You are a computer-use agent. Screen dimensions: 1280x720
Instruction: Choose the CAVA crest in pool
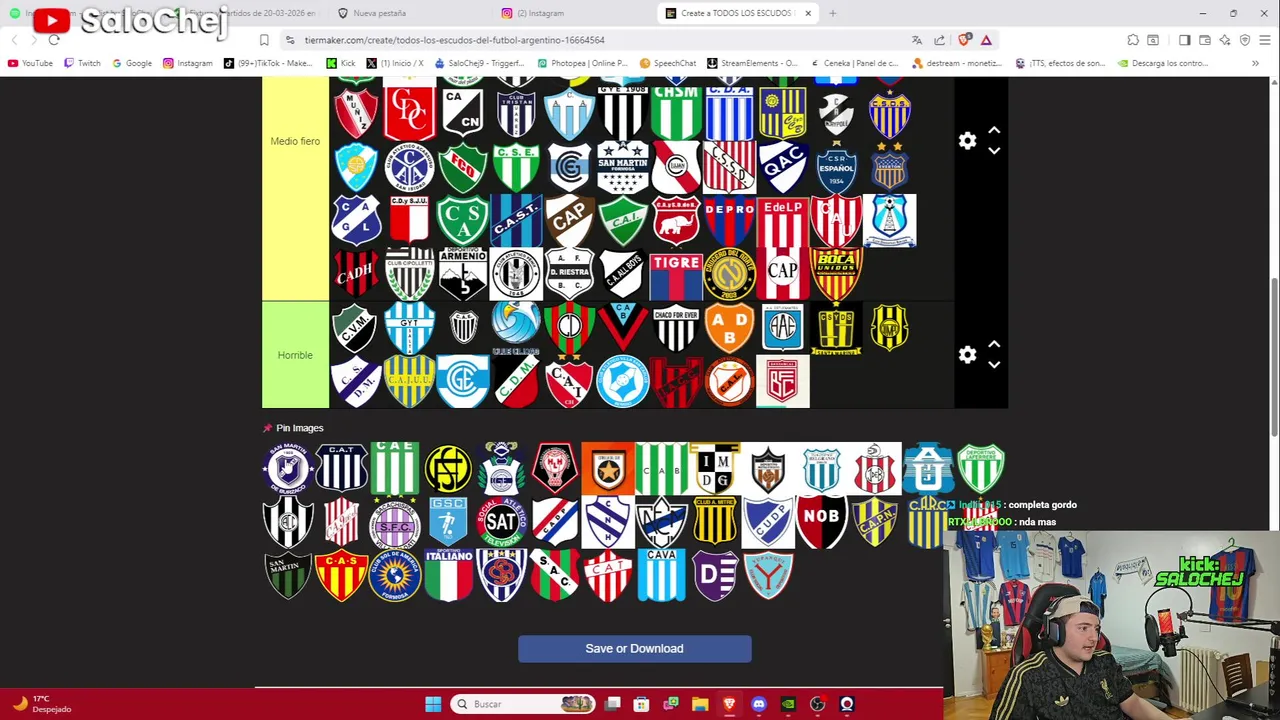pos(661,575)
